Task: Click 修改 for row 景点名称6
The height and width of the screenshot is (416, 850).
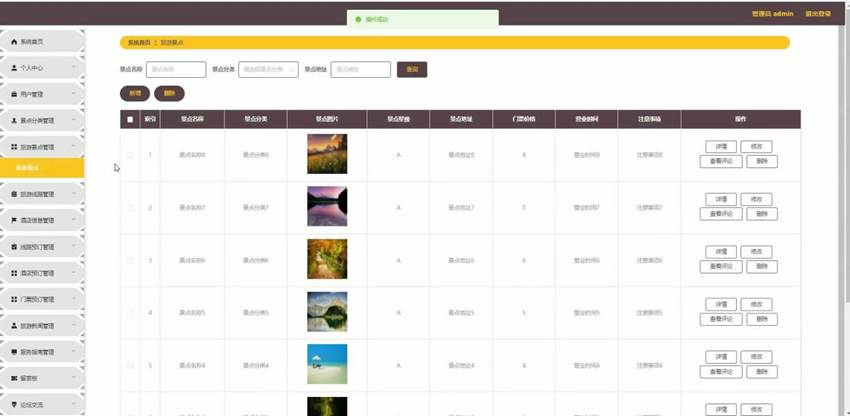Action: coord(756,252)
